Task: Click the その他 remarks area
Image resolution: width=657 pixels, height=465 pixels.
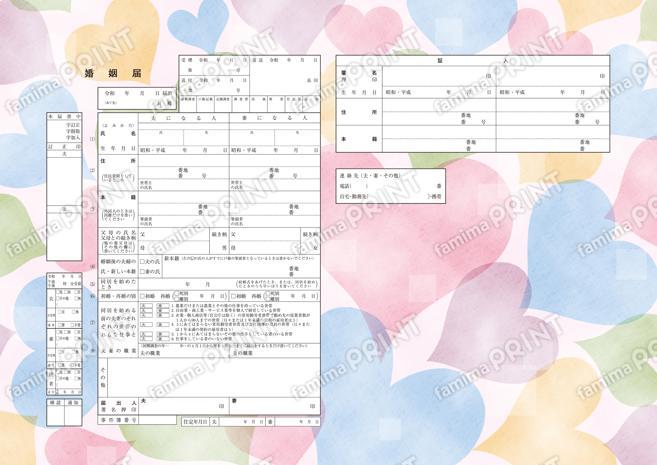Action: (214, 377)
